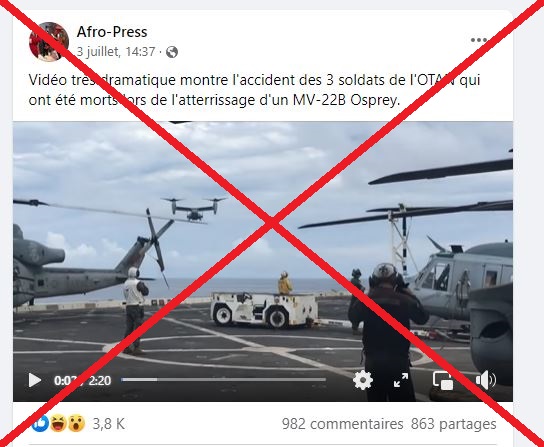The image size is (544, 447).
Task: Click the public audience globe icon
Action: pos(172,52)
